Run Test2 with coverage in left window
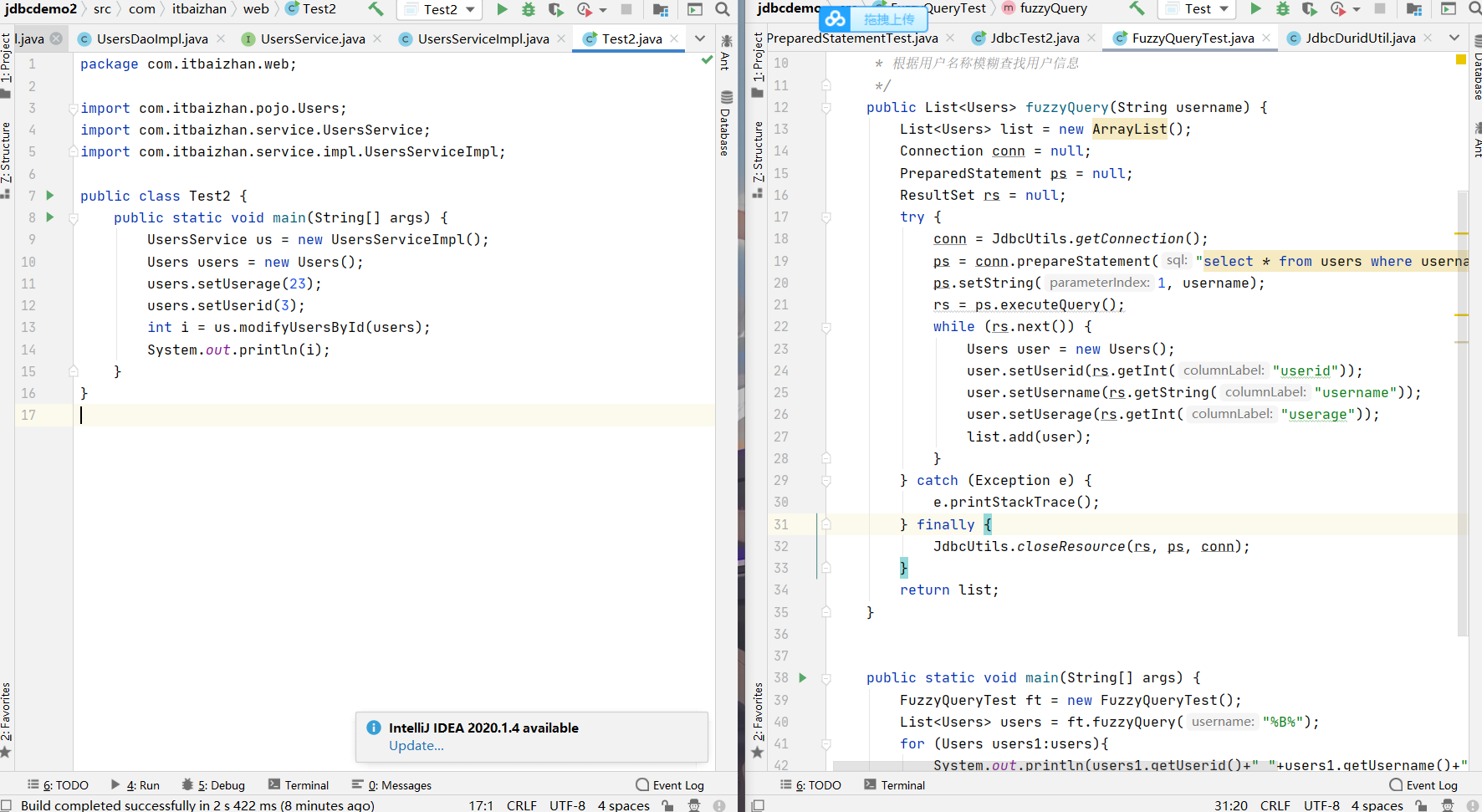The image size is (1482, 812). [x=556, y=9]
